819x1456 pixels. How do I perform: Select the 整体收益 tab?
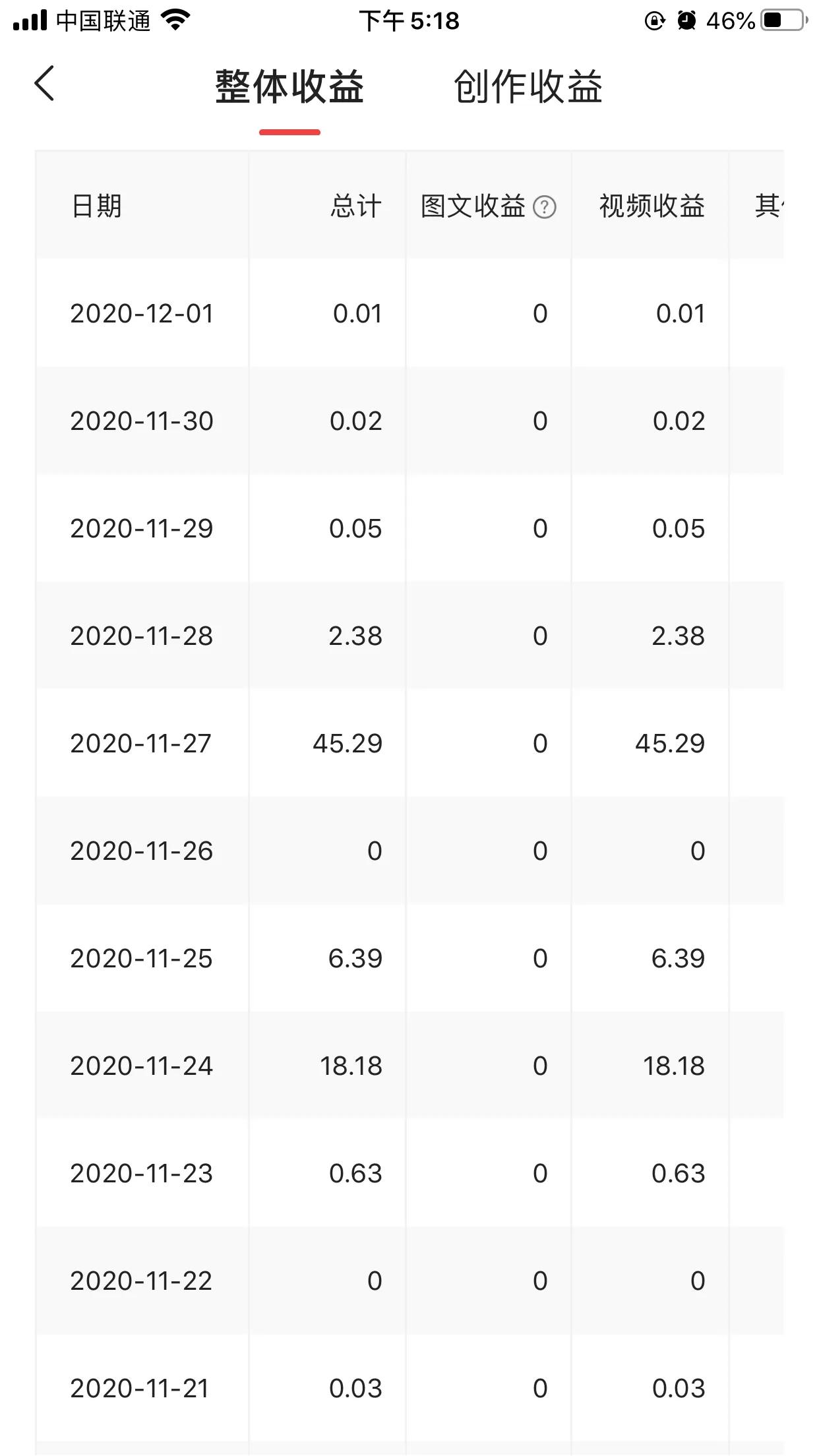coord(289,86)
